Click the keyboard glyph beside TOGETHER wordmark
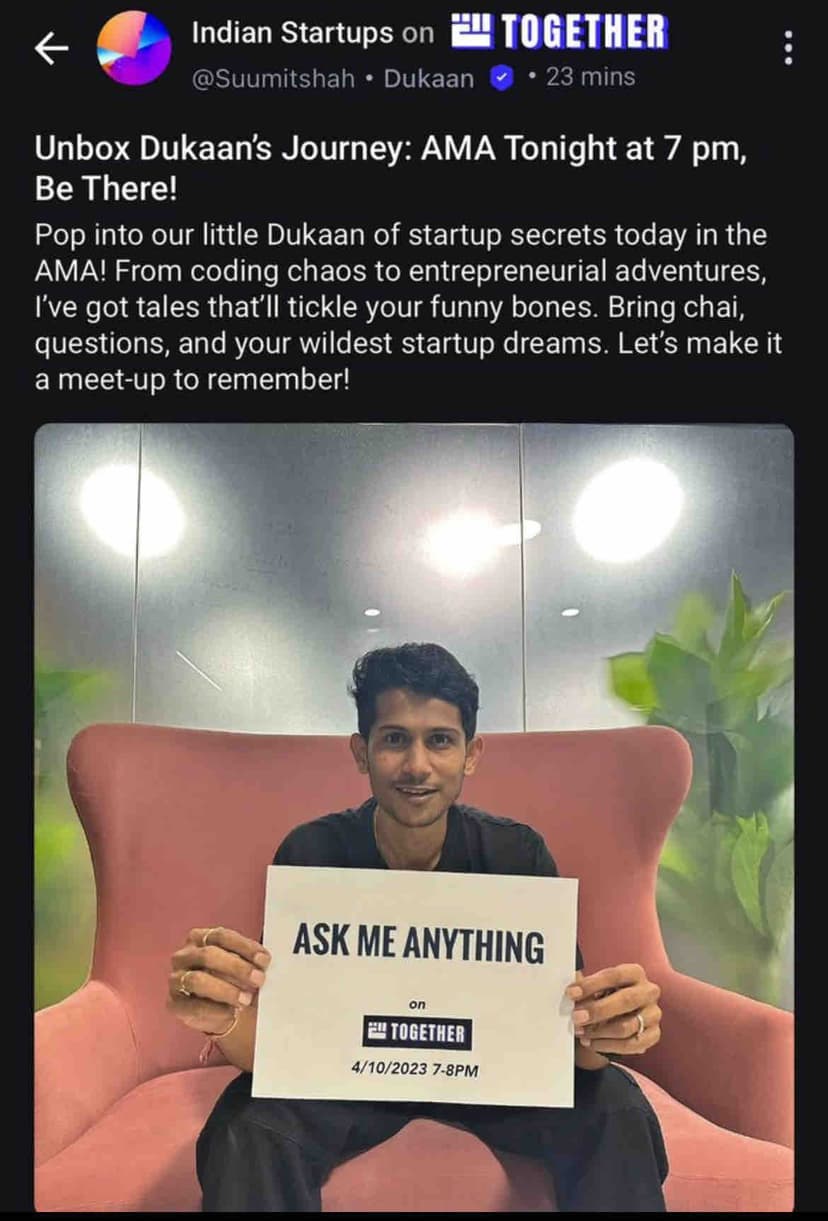Screen dimensions: 828x1221 tap(470, 33)
